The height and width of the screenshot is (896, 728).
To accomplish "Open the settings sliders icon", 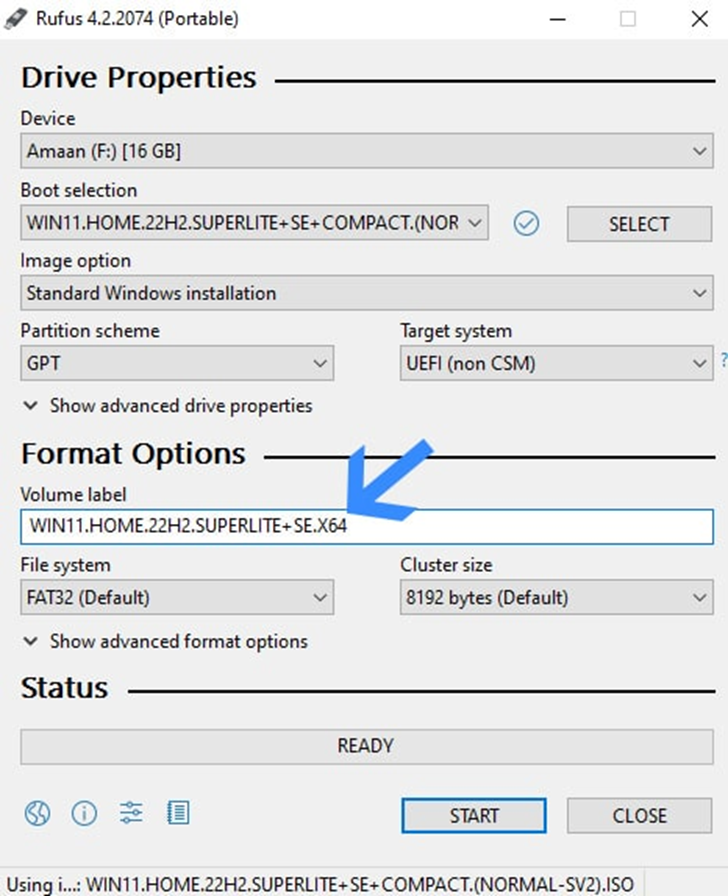I will [x=131, y=813].
